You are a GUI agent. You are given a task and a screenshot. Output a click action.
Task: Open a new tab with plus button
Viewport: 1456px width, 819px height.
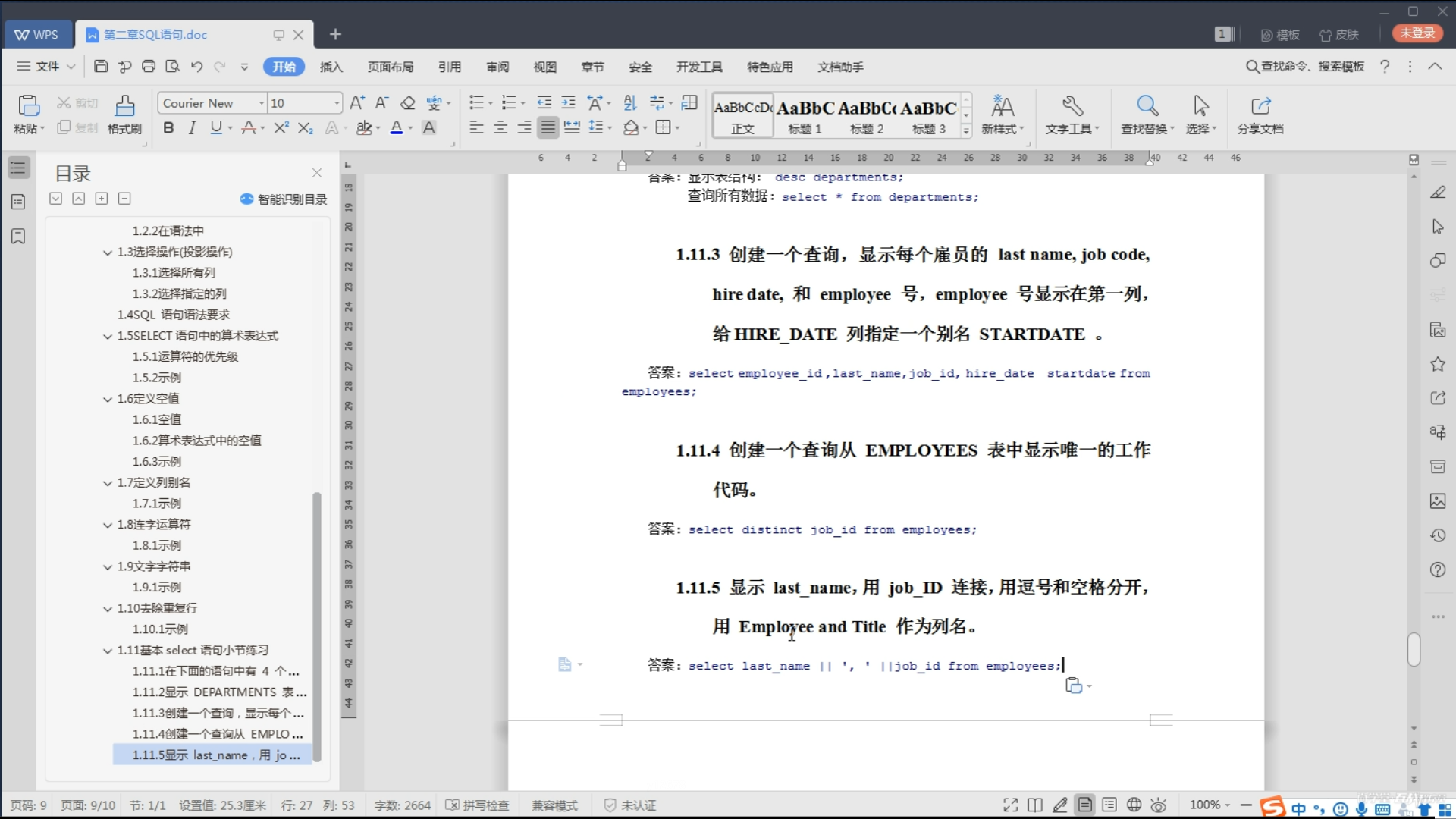pyautogui.click(x=335, y=34)
